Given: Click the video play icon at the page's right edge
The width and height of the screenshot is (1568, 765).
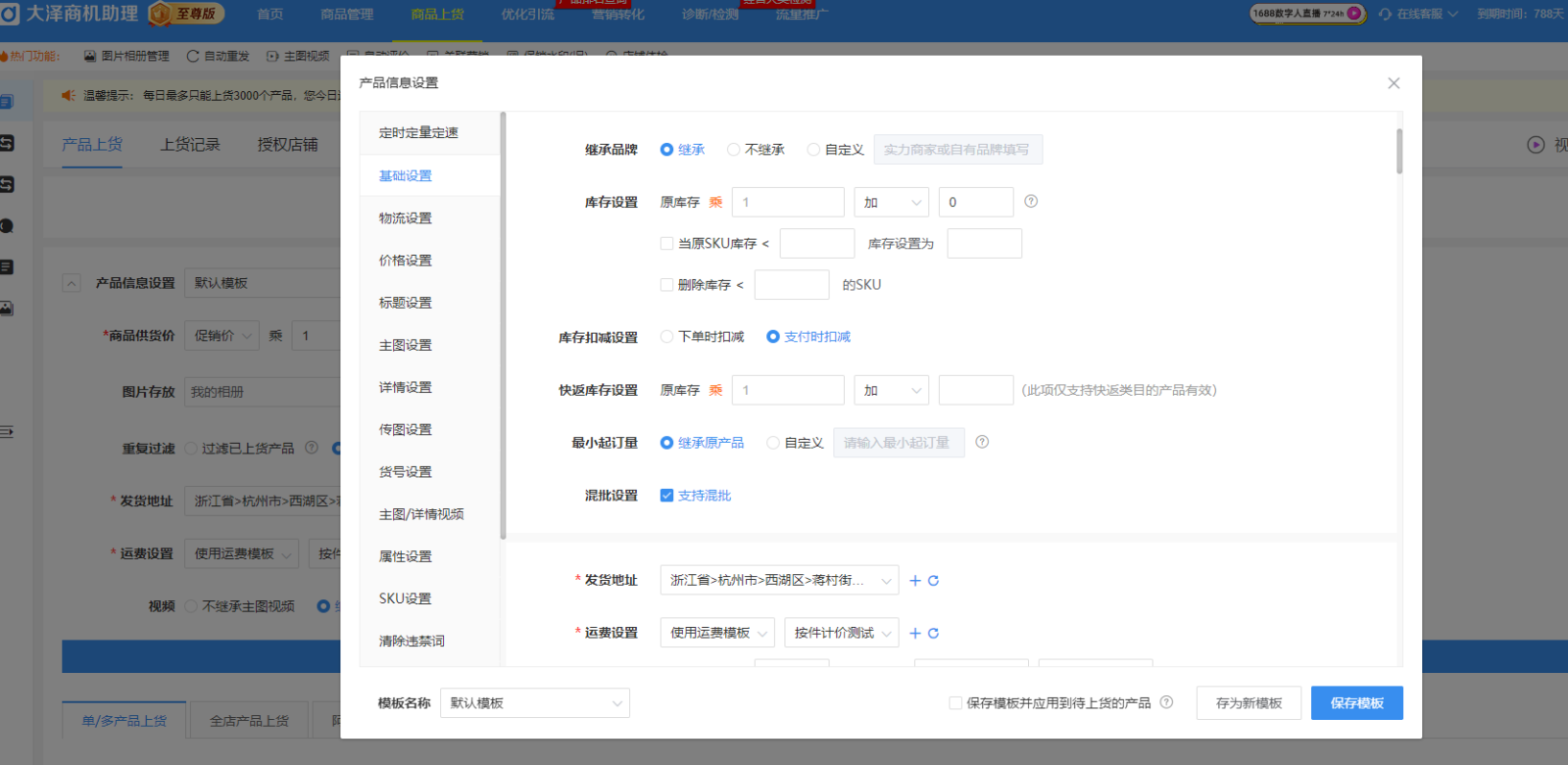Looking at the screenshot, I should 1536,145.
